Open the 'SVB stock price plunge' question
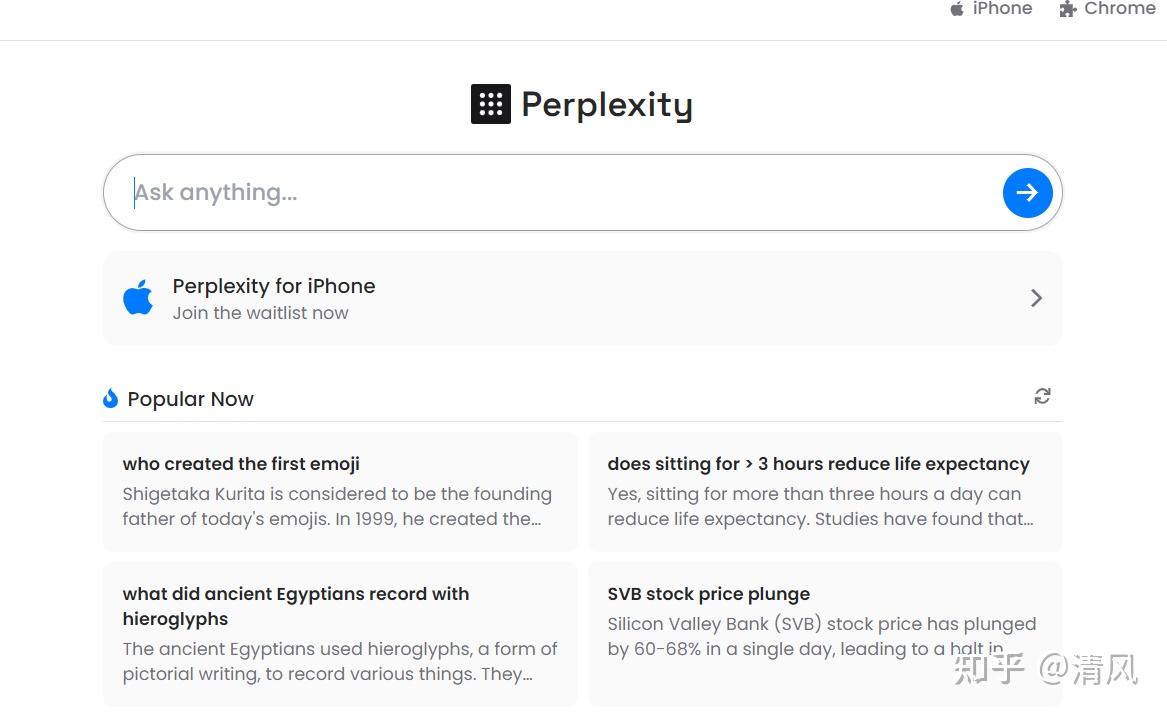 coord(708,594)
